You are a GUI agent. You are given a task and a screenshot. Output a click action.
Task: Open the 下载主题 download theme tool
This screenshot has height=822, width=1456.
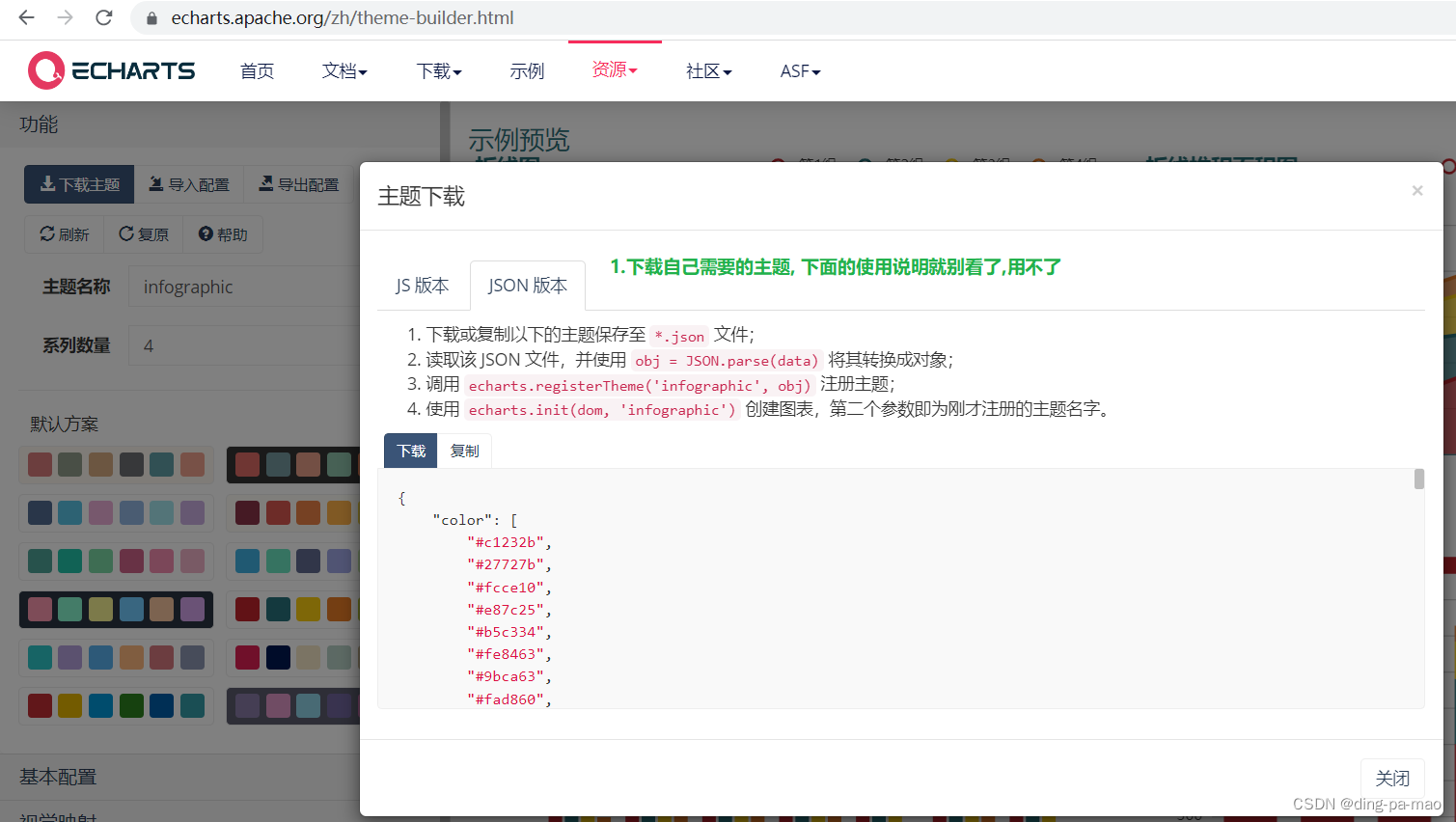78,184
